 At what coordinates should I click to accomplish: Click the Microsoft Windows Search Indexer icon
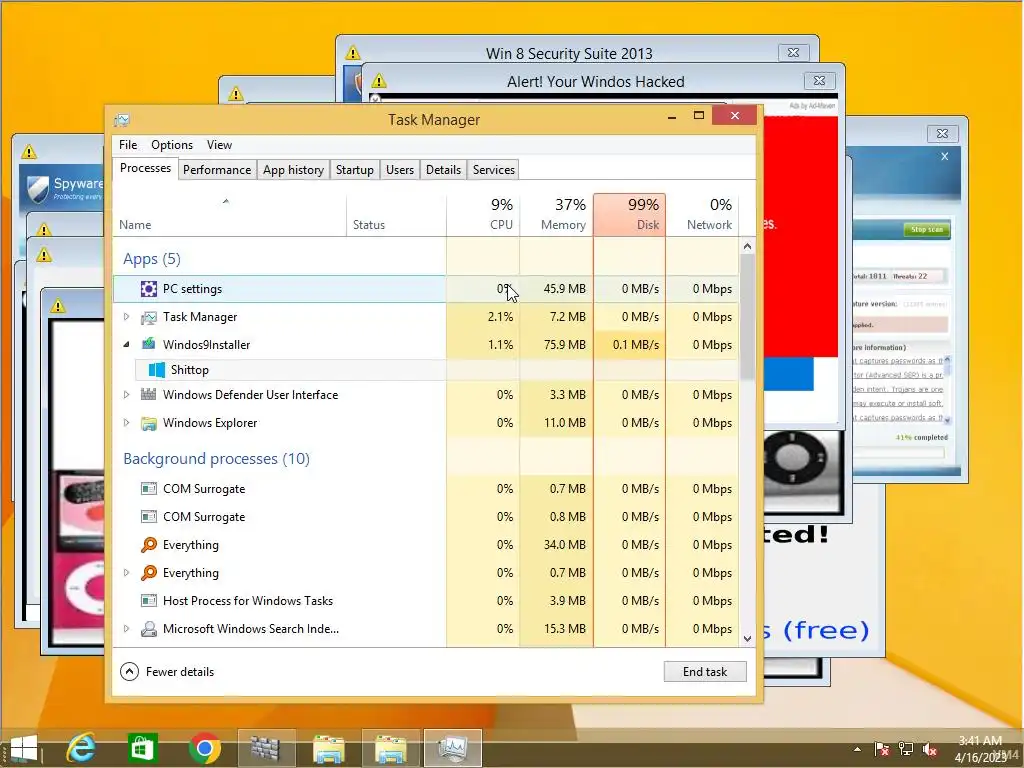point(149,629)
